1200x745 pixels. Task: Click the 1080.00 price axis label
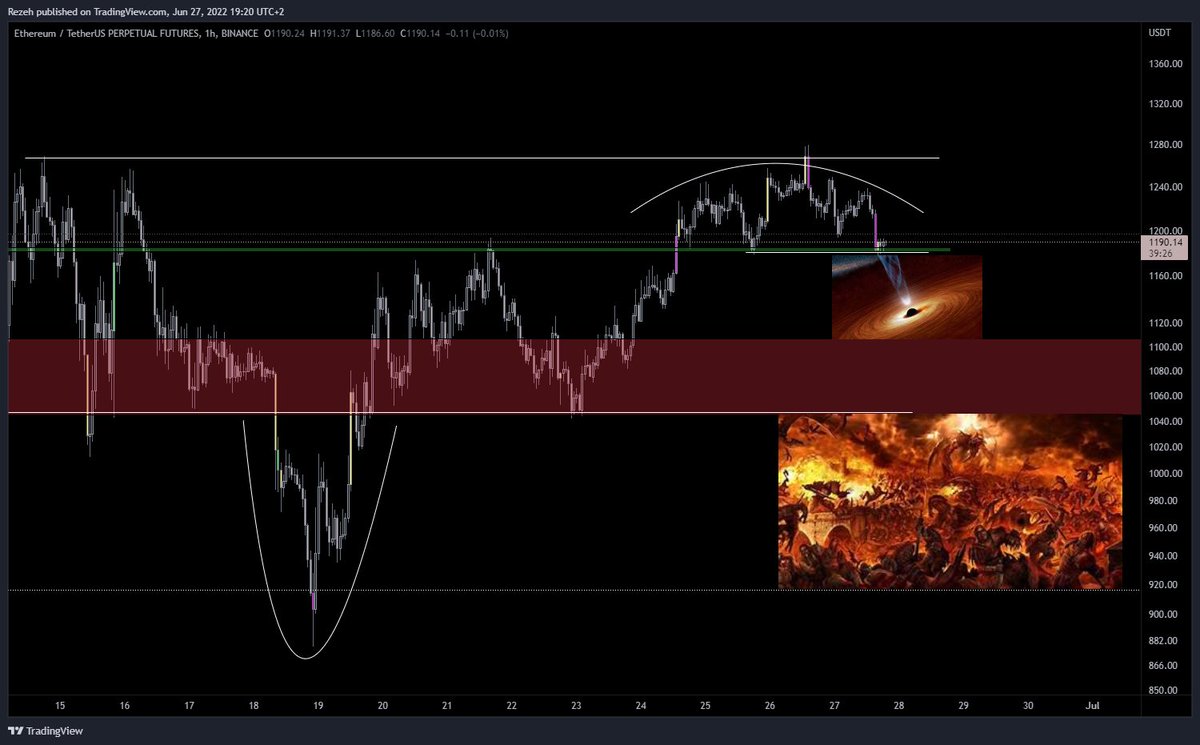point(1166,372)
